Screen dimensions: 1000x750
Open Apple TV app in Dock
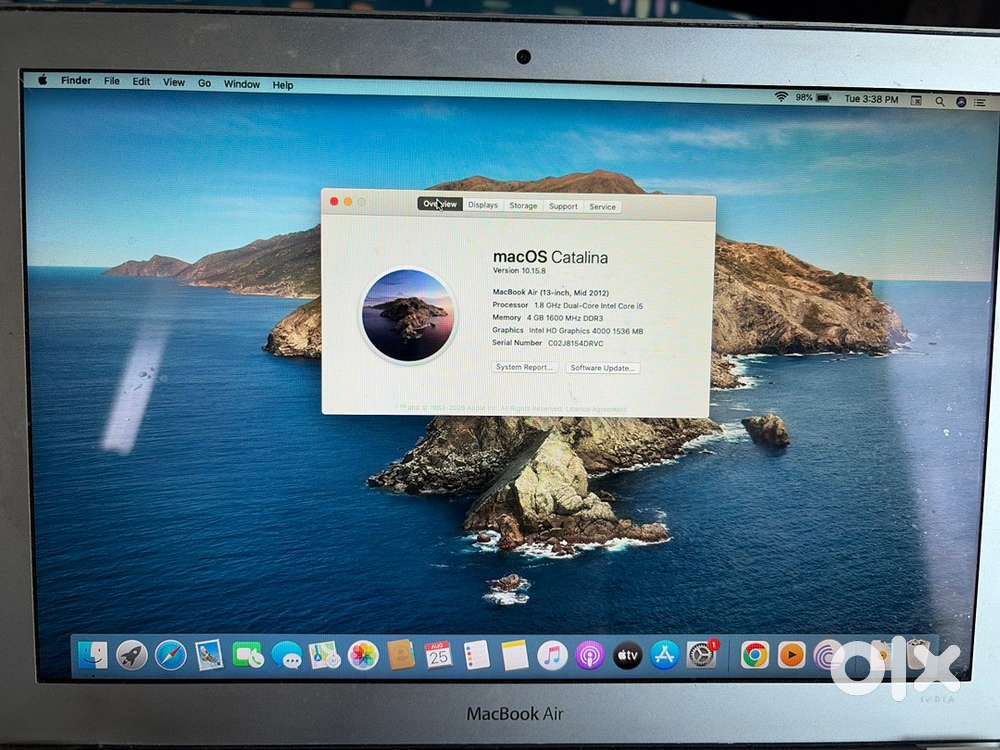point(628,656)
